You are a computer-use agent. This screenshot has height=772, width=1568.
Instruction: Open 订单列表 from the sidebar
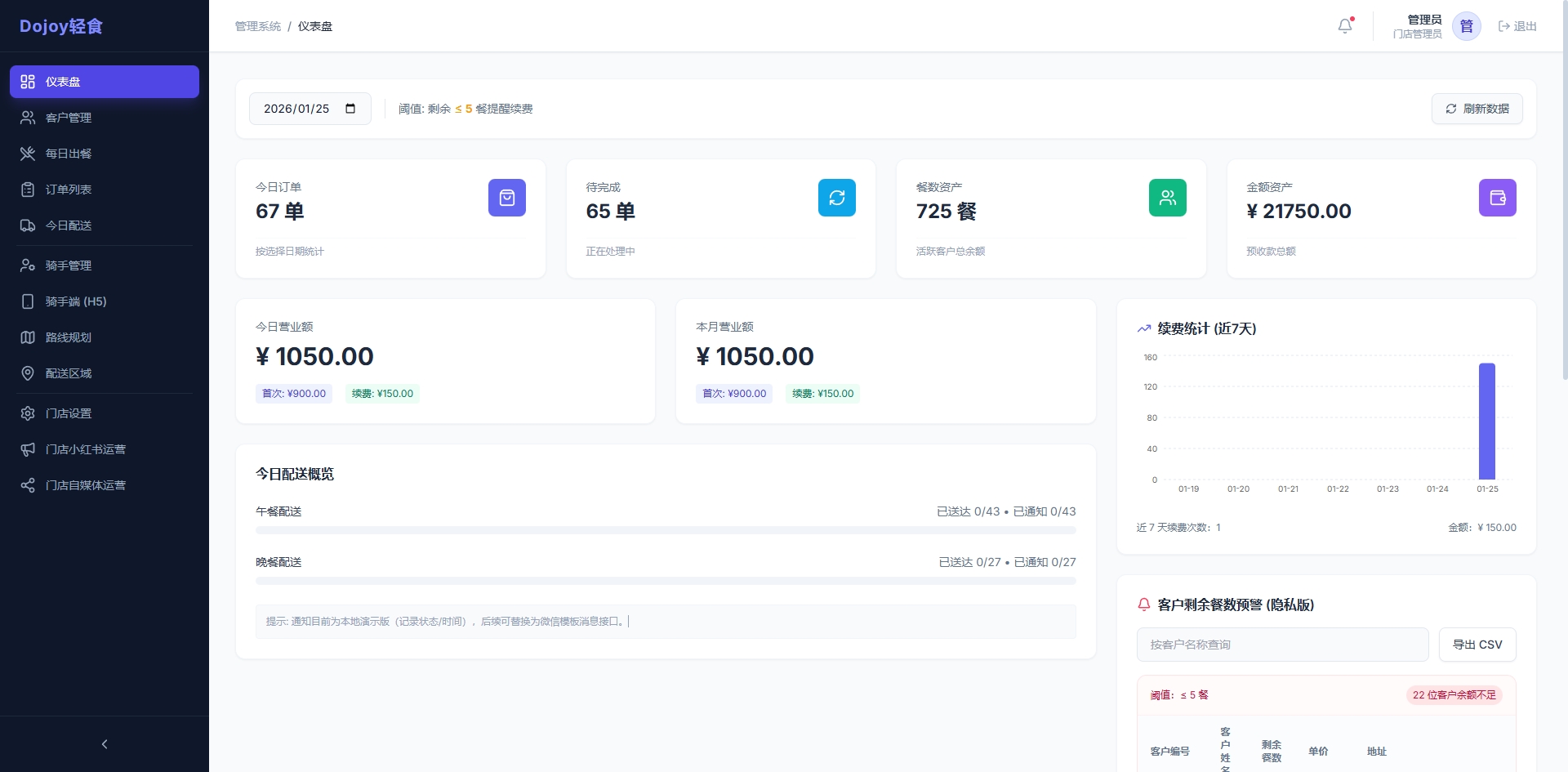coord(69,190)
